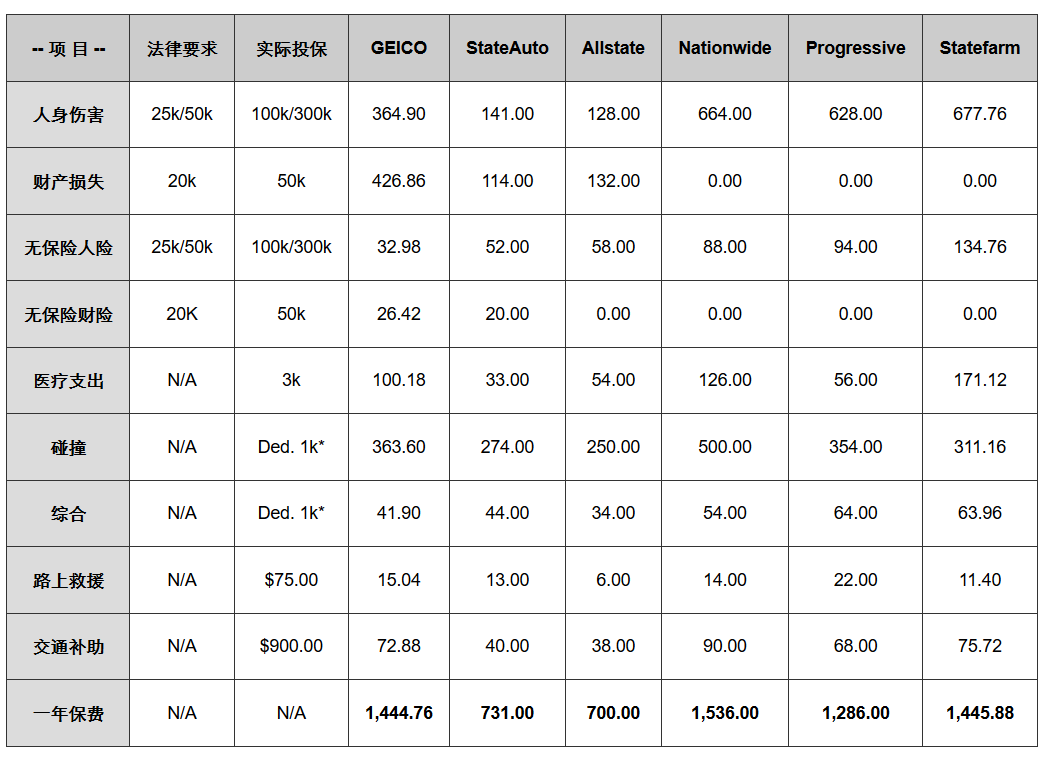Screen dimensions: 1053x763
Task: Select the Nationwide column header
Action: click(724, 48)
